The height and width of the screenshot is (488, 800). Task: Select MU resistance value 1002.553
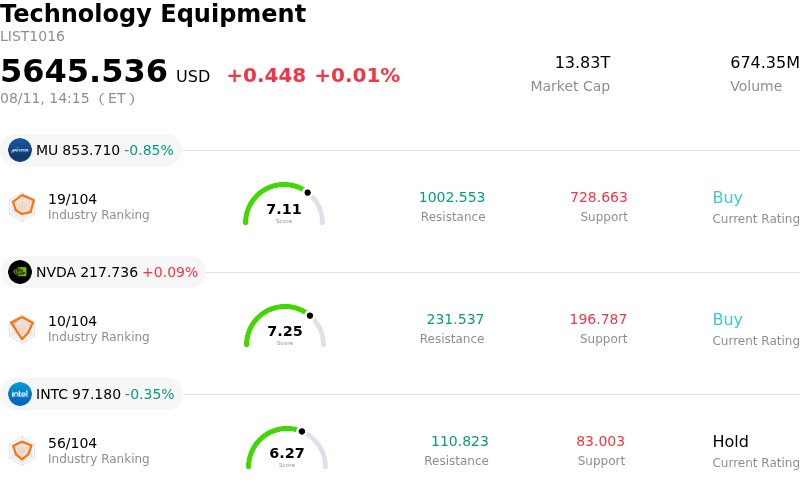coord(452,198)
